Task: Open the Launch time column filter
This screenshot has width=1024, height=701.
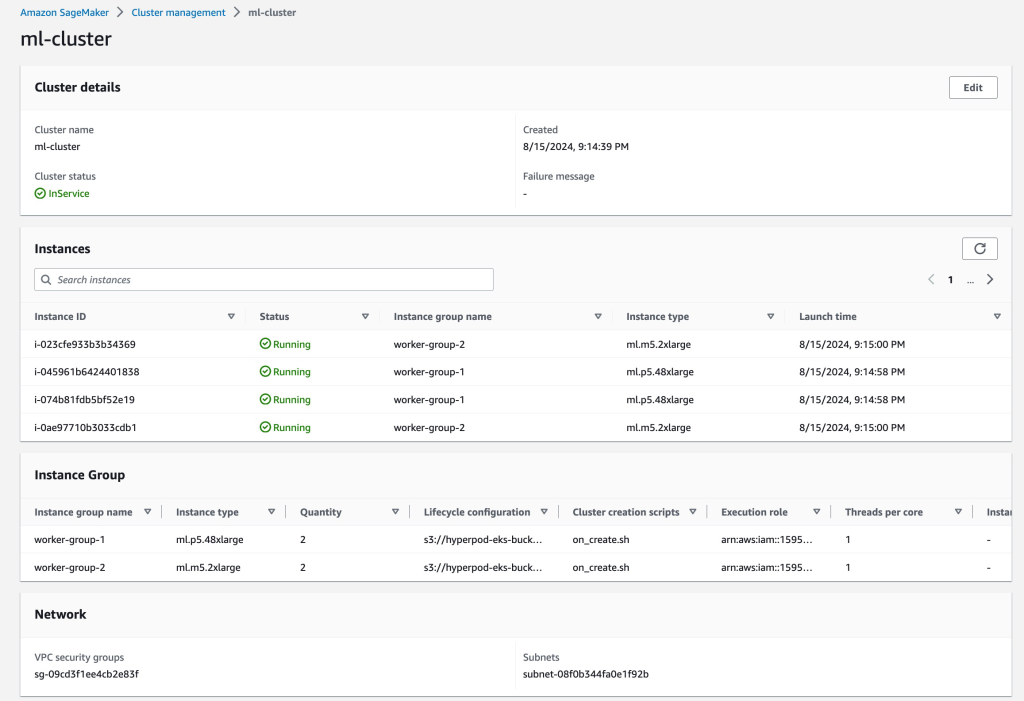Action: pyautogui.click(x=997, y=316)
